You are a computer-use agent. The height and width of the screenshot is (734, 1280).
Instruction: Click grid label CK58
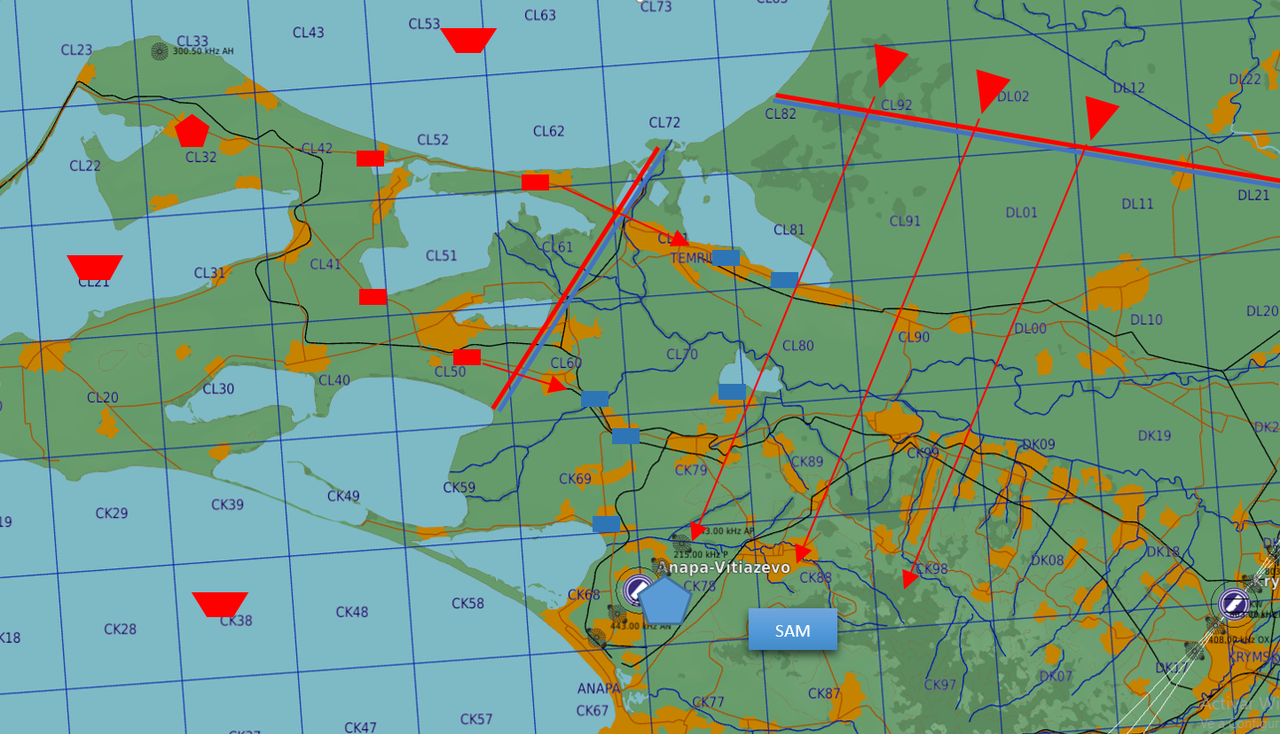pos(468,603)
